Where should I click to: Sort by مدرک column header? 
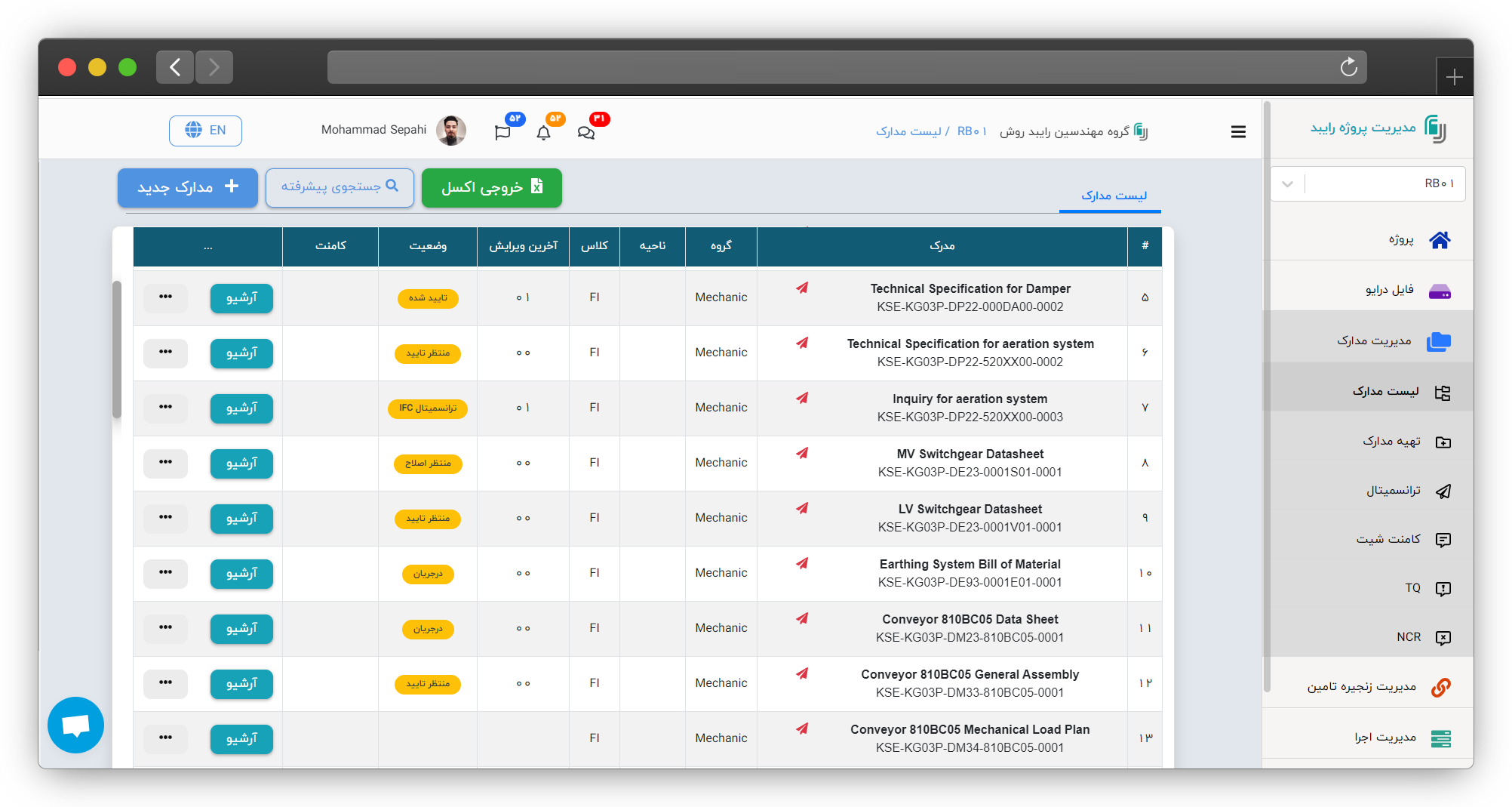(942, 246)
